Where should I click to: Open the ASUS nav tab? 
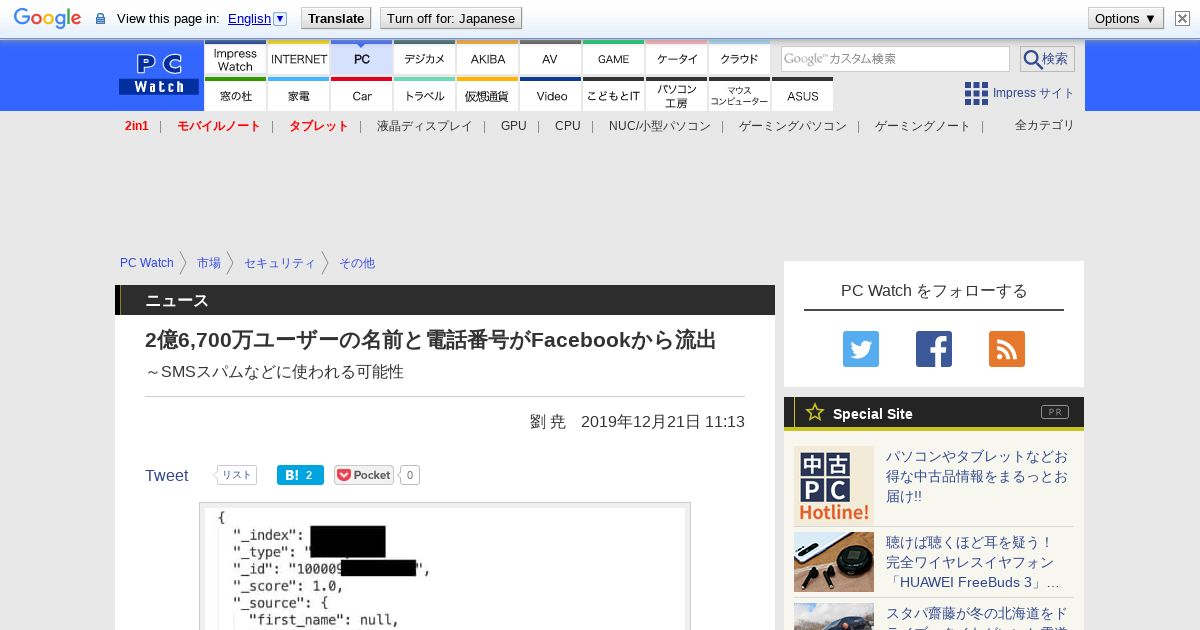pyautogui.click(x=803, y=95)
